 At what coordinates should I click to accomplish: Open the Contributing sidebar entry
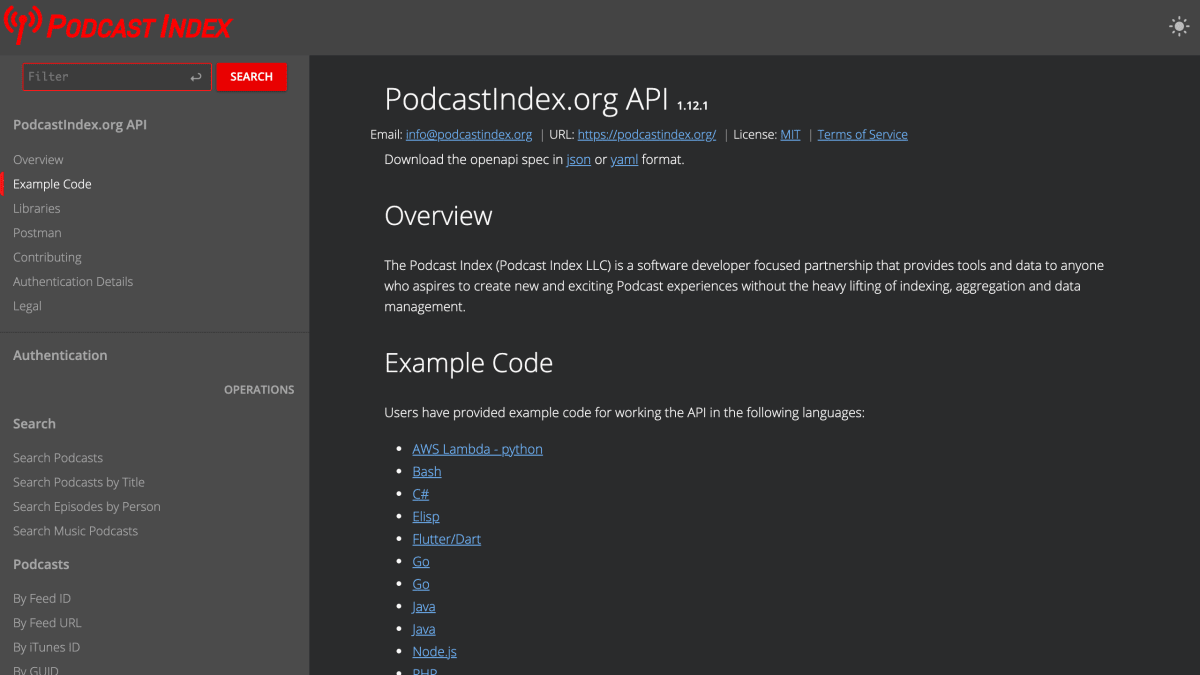[47, 257]
